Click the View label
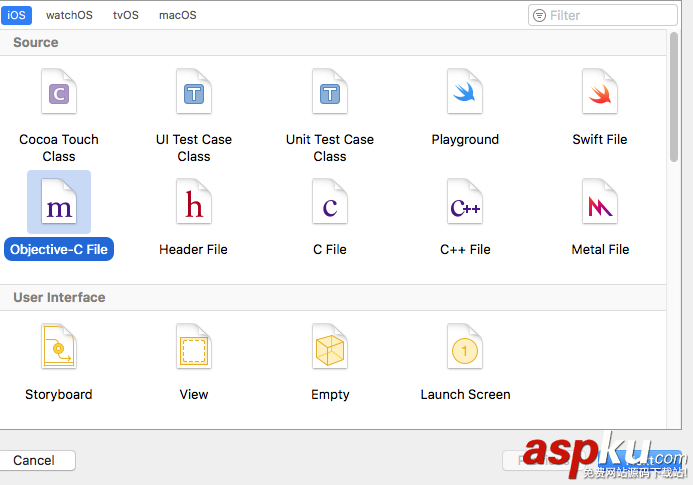Image resolution: width=693 pixels, height=485 pixels. [x=194, y=394]
